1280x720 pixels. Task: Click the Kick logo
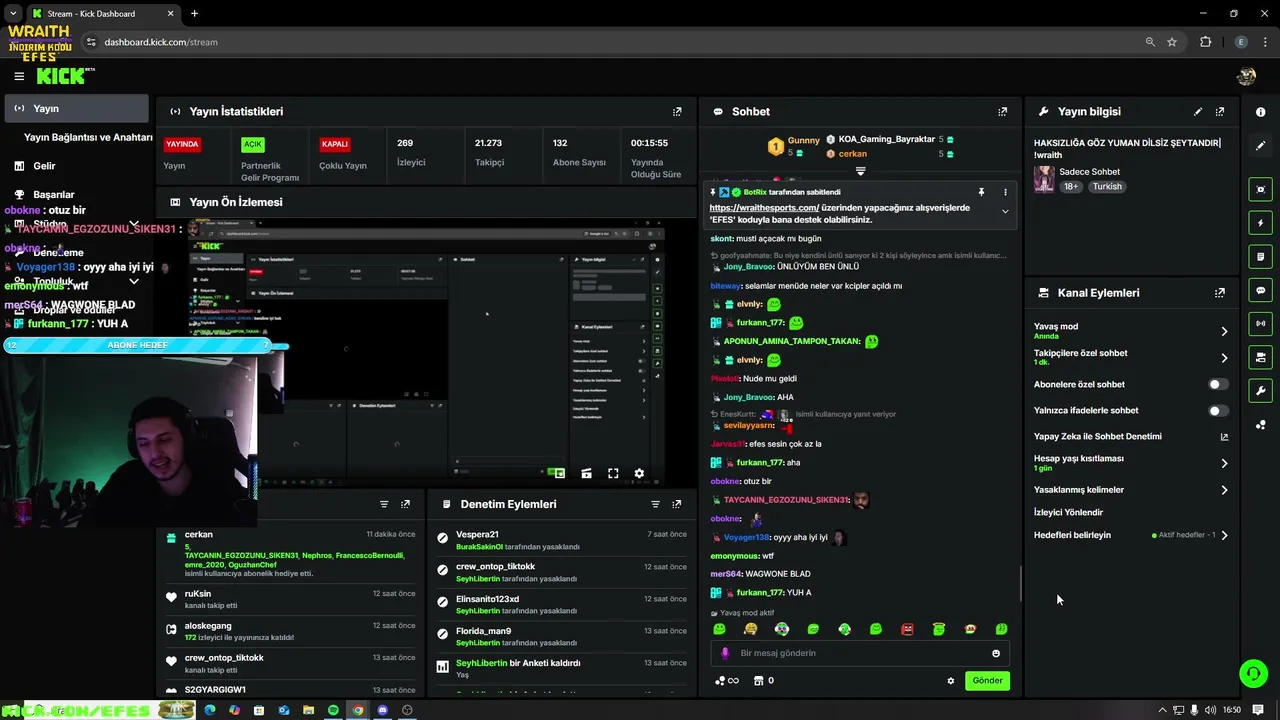(x=65, y=76)
